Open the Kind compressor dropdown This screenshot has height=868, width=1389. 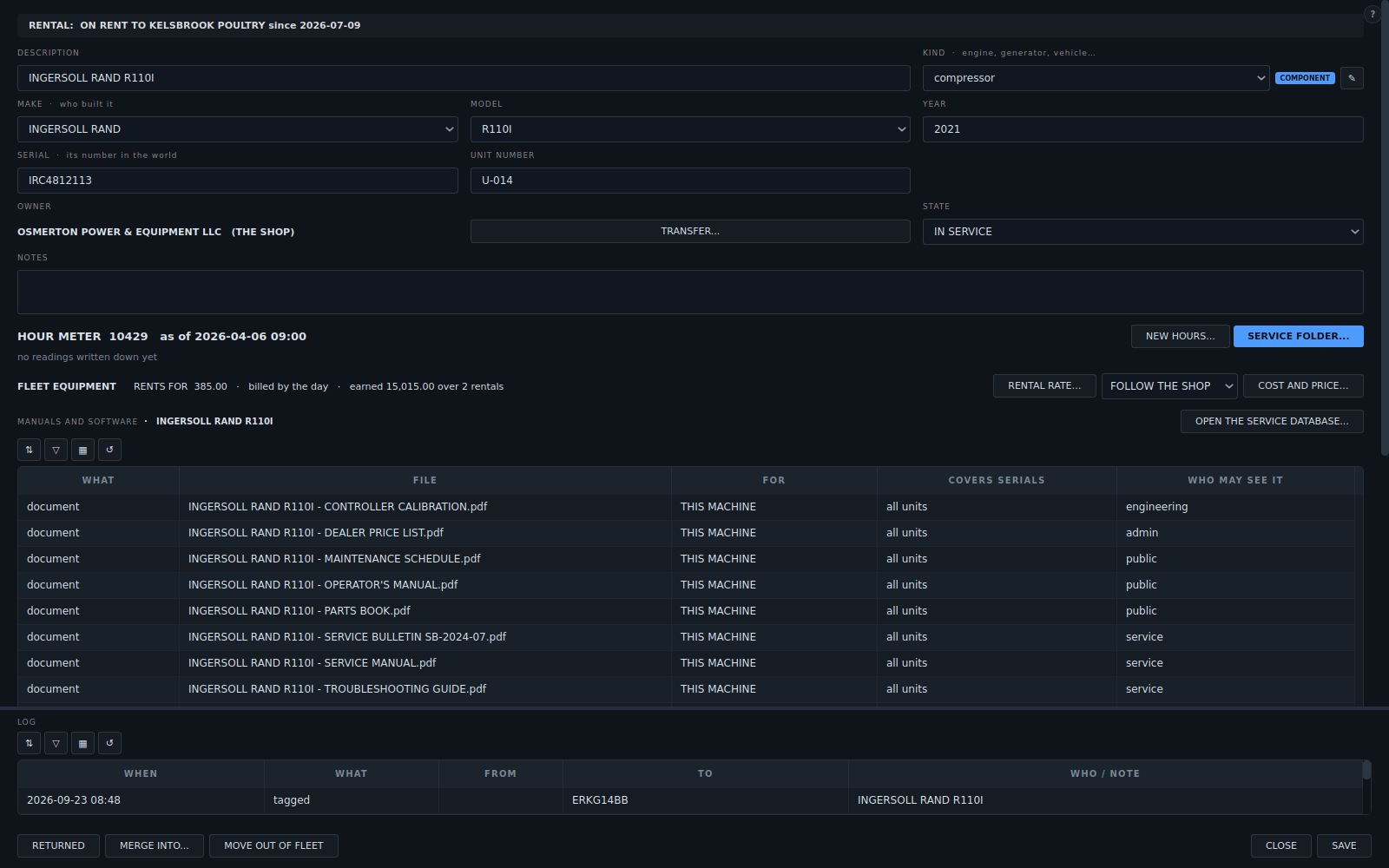[x=1096, y=78]
